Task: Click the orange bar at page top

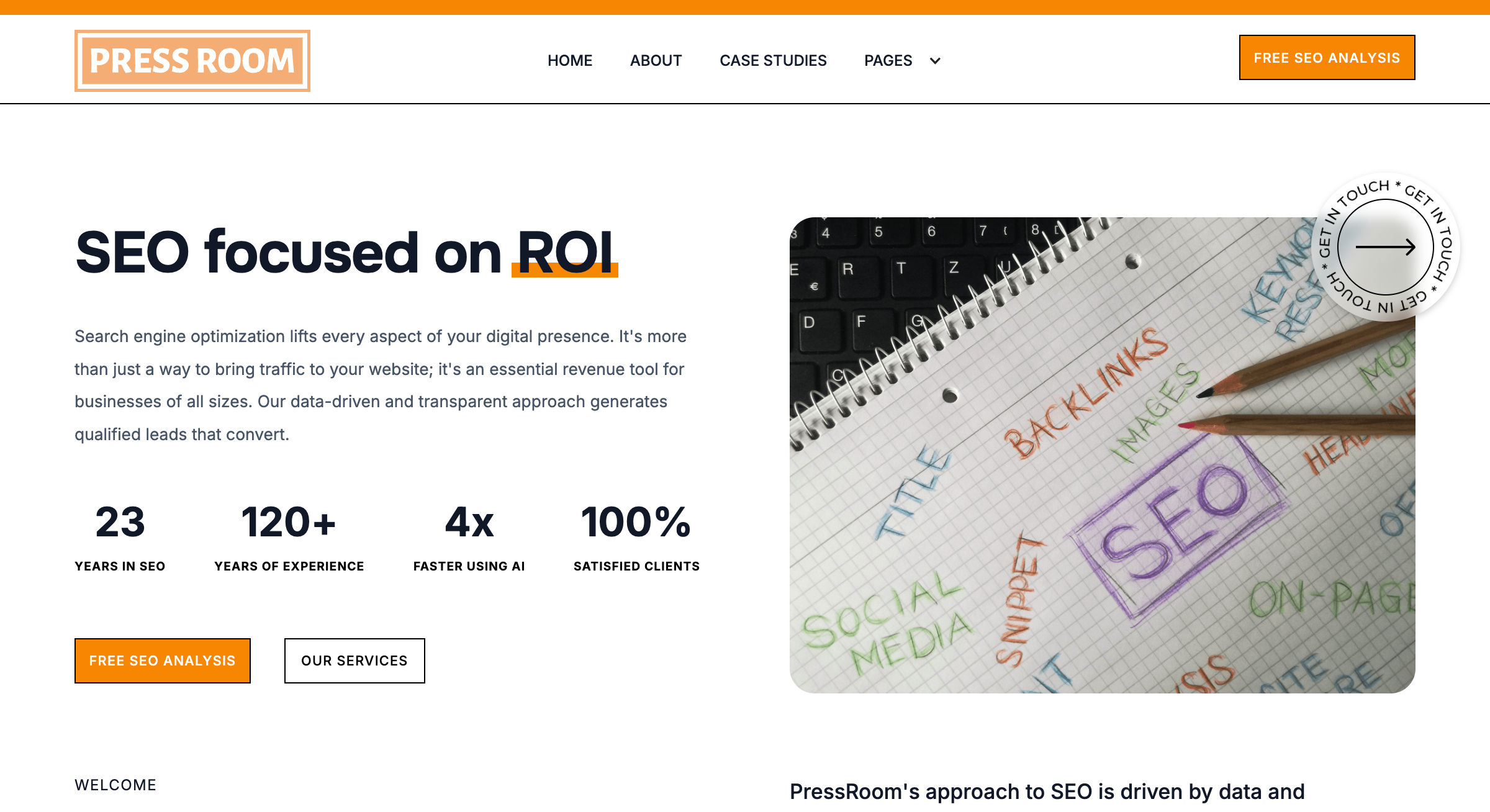Action: coord(745,7)
